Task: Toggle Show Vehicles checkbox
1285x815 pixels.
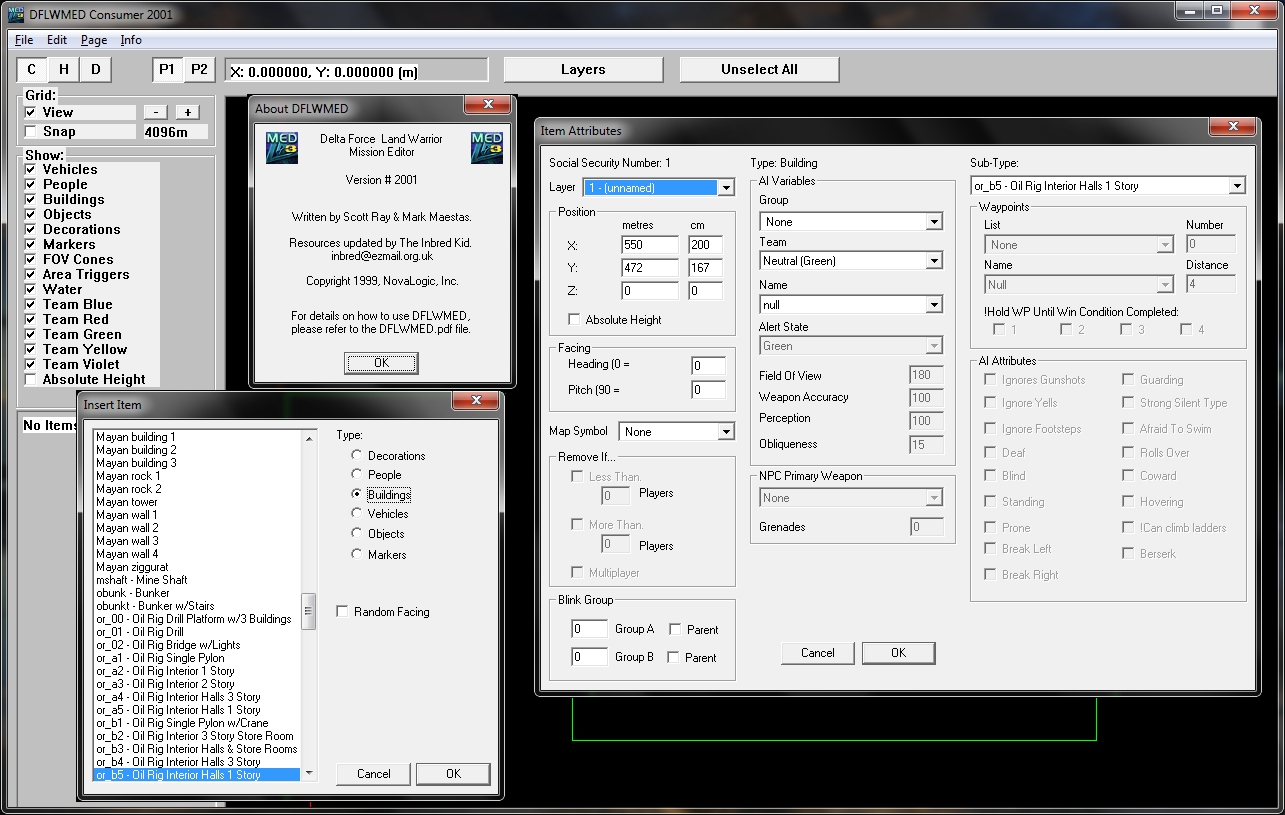Action: pos(31,170)
